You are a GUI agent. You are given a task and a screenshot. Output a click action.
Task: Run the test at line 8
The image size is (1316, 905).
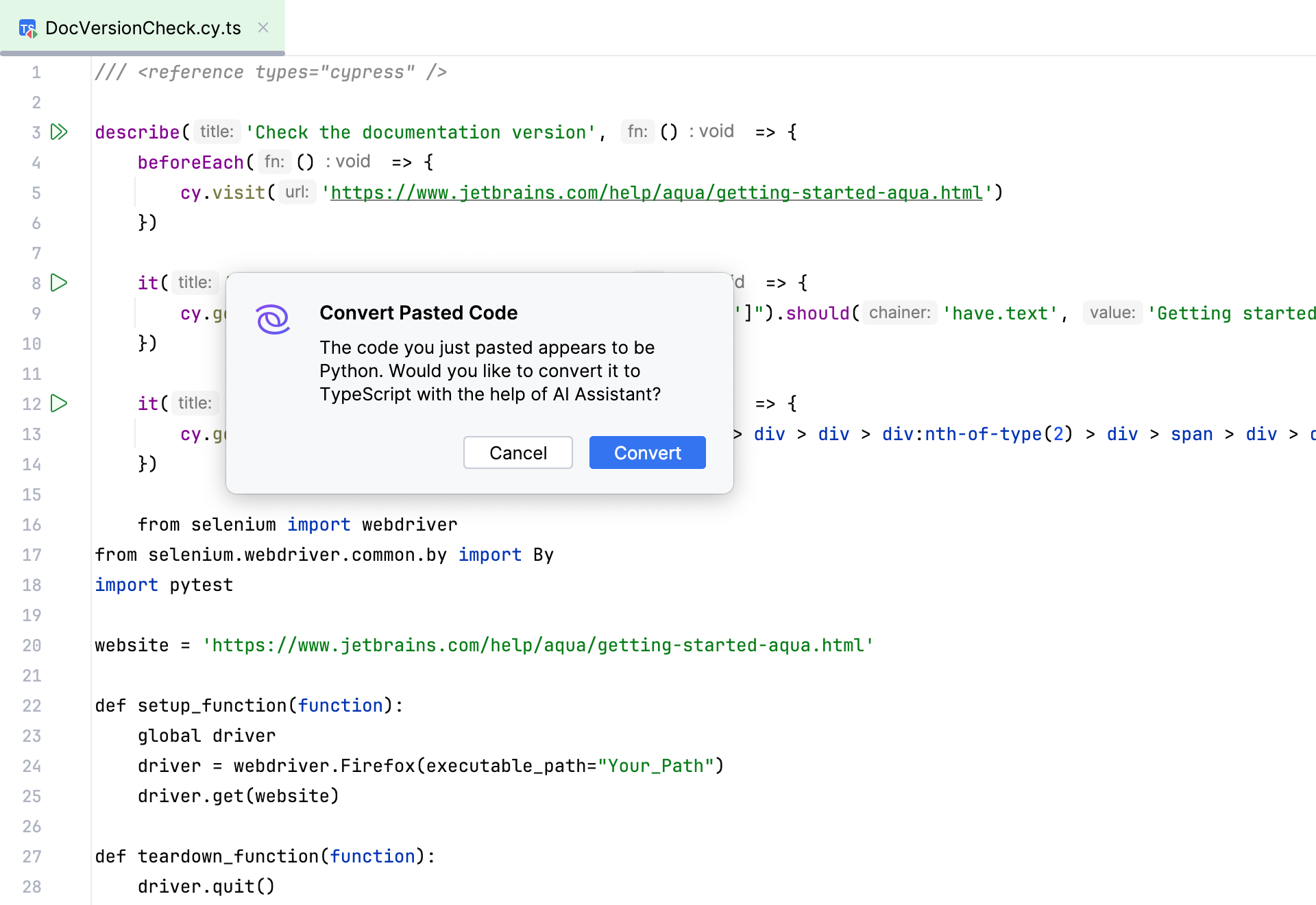tap(60, 282)
